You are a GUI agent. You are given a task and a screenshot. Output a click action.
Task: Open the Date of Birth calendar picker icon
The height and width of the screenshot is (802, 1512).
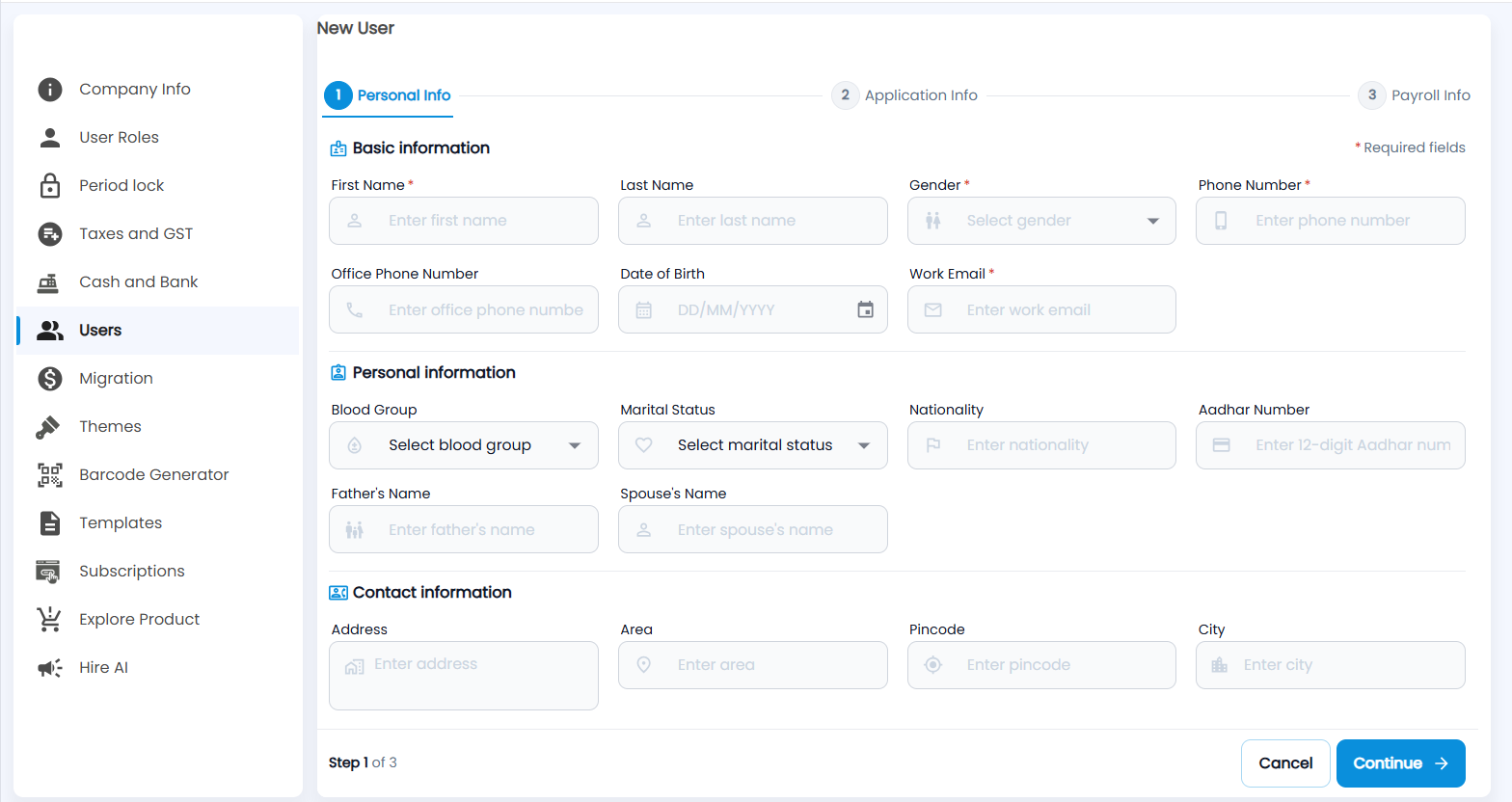tap(866, 309)
